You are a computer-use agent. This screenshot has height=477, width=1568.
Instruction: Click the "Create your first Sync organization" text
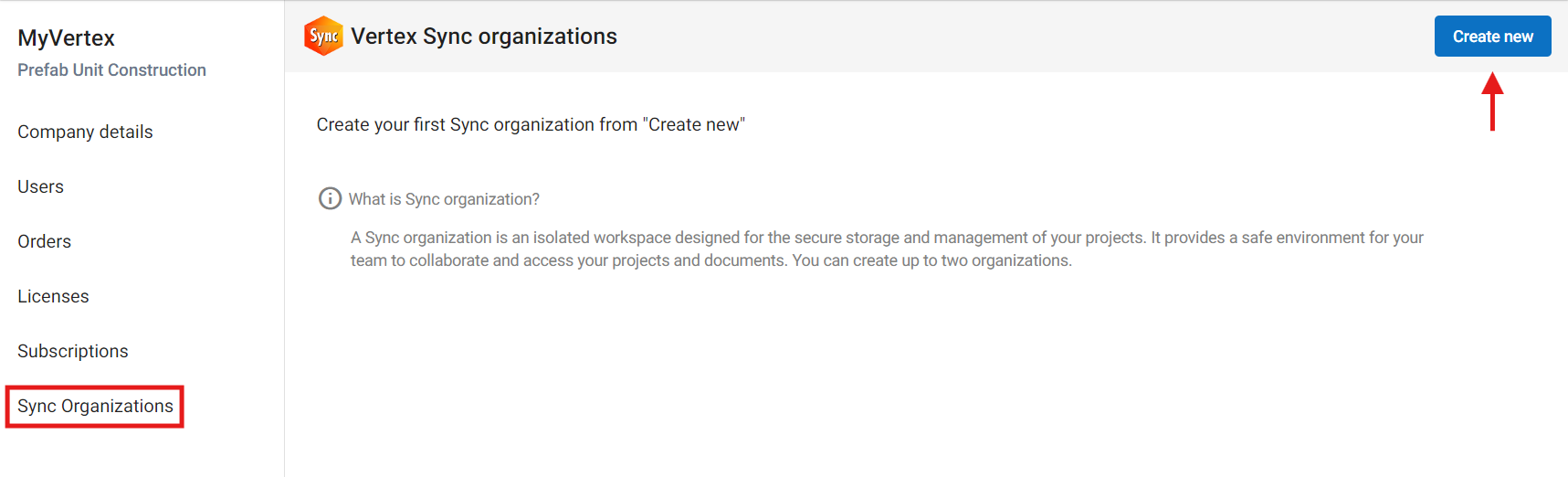[x=531, y=124]
